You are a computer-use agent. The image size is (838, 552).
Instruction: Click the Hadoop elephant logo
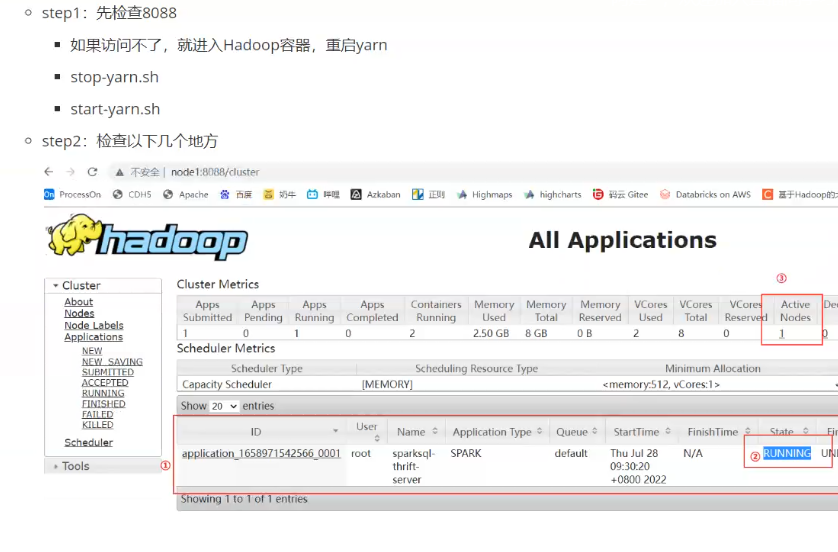click(148, 237)
